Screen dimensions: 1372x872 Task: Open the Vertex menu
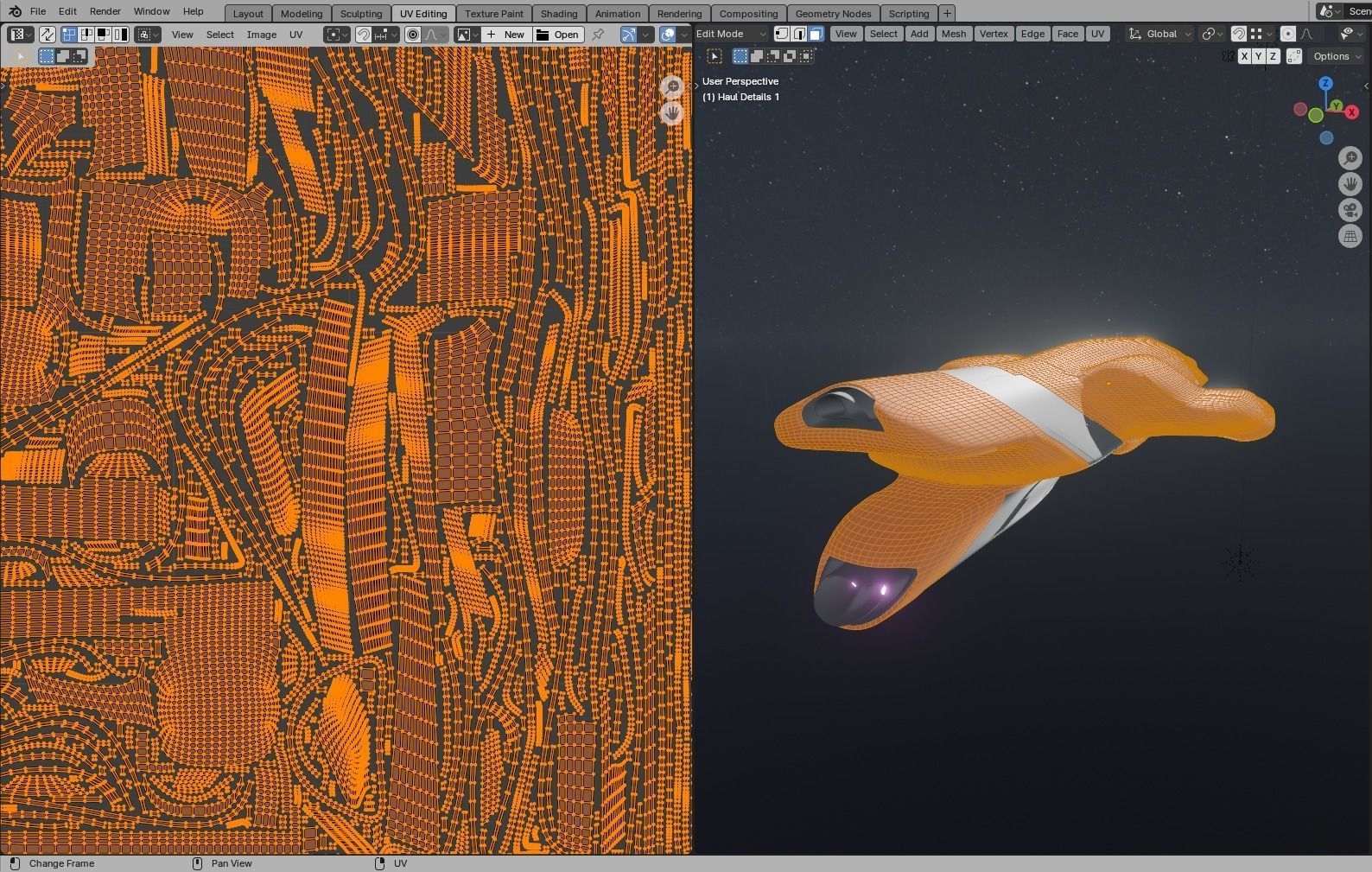click(x=994, y=34)
